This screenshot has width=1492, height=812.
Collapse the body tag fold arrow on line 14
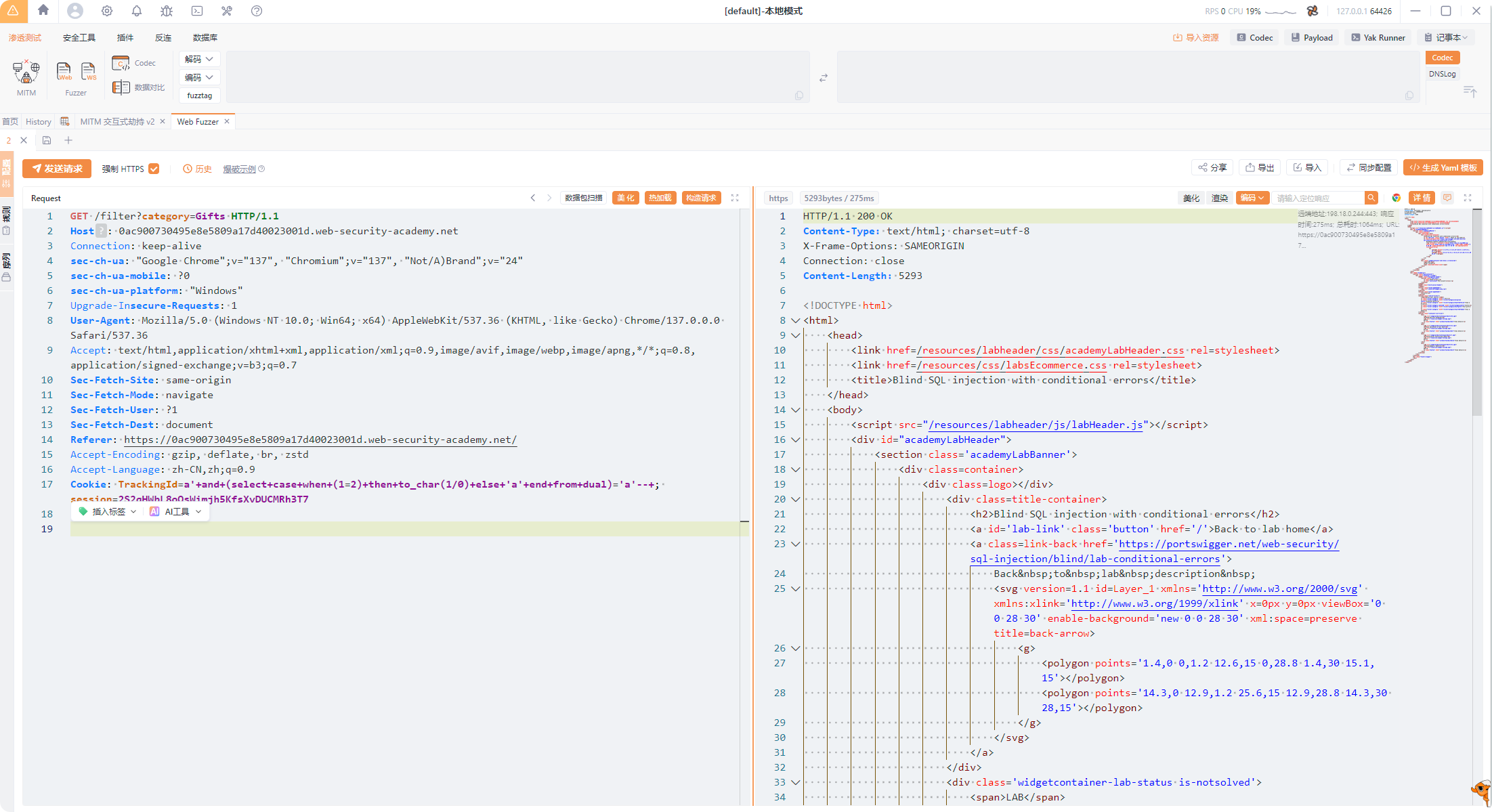point(796,410)
